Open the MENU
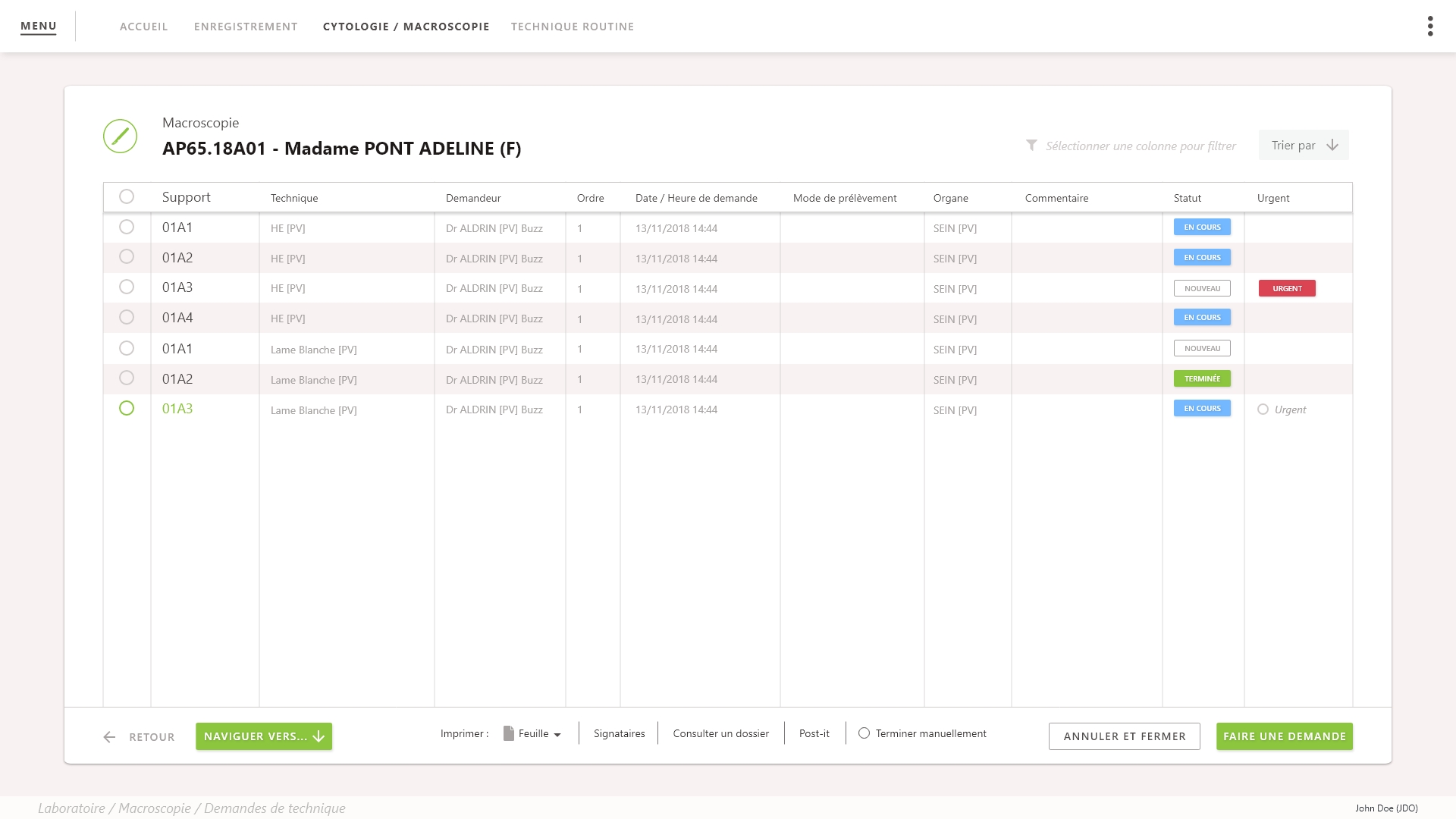The height and width of the screenshot is (819, 1456). [x=39, y=27]
